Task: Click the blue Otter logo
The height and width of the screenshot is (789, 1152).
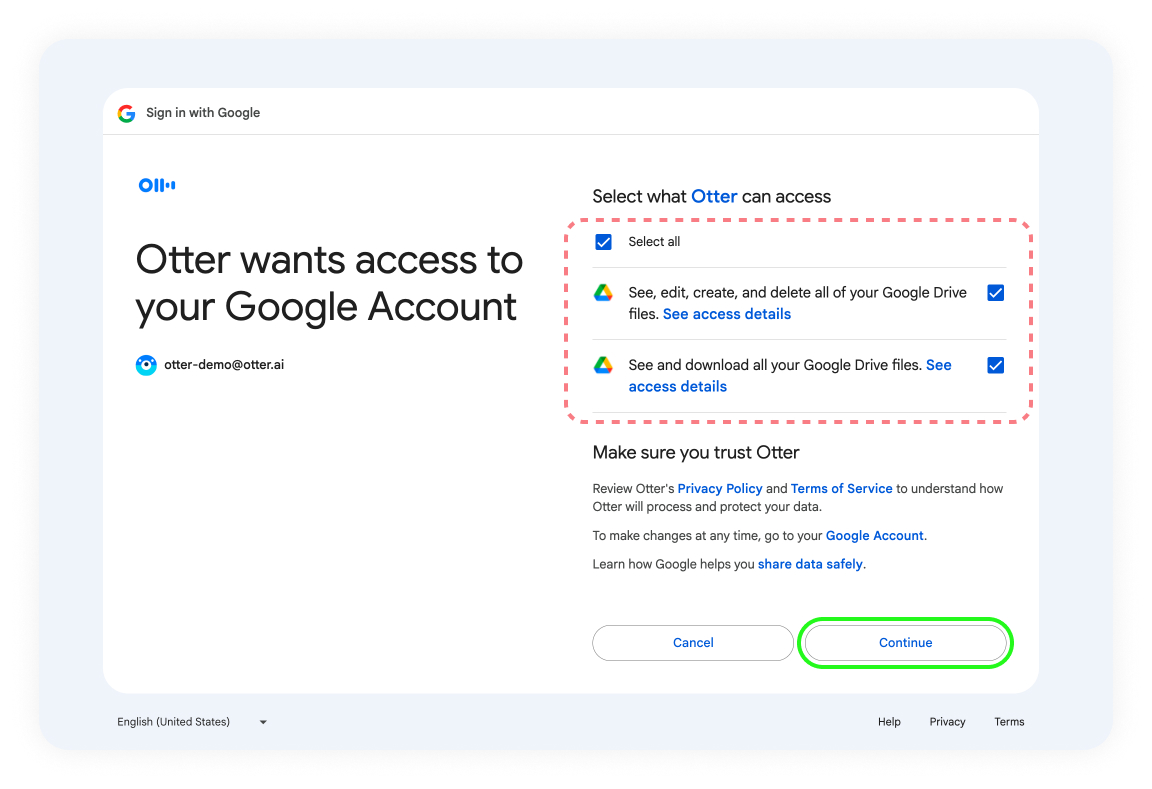Action: pyautogui.click(x=157, y=185)
